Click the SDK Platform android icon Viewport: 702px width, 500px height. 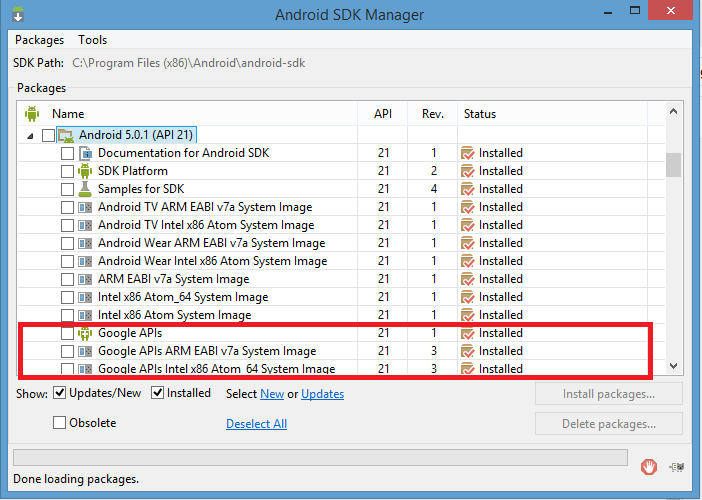85,171
